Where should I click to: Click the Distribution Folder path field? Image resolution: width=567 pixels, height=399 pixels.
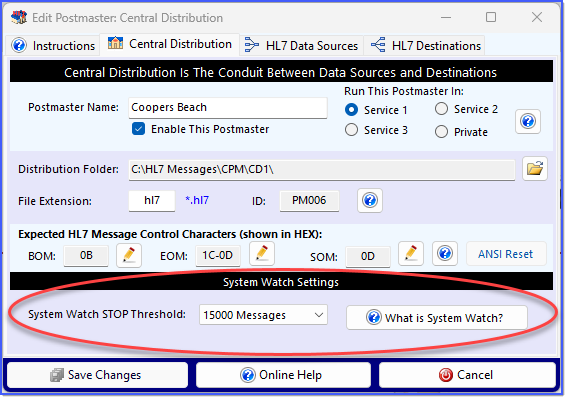[322, 169]
